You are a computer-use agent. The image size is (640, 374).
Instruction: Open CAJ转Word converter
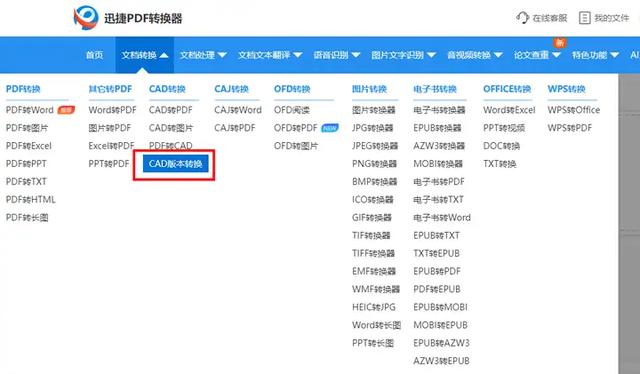(x=238, y=110)
